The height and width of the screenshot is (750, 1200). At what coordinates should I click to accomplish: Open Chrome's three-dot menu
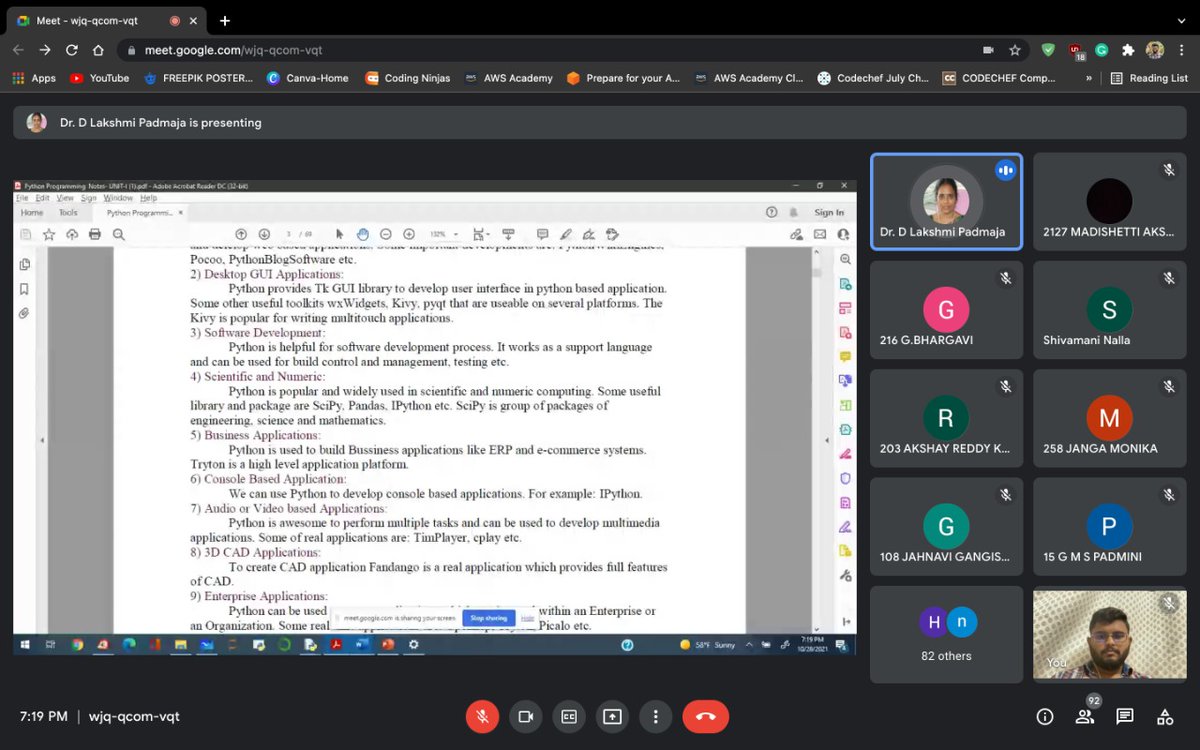click(x=1181, y=50)
